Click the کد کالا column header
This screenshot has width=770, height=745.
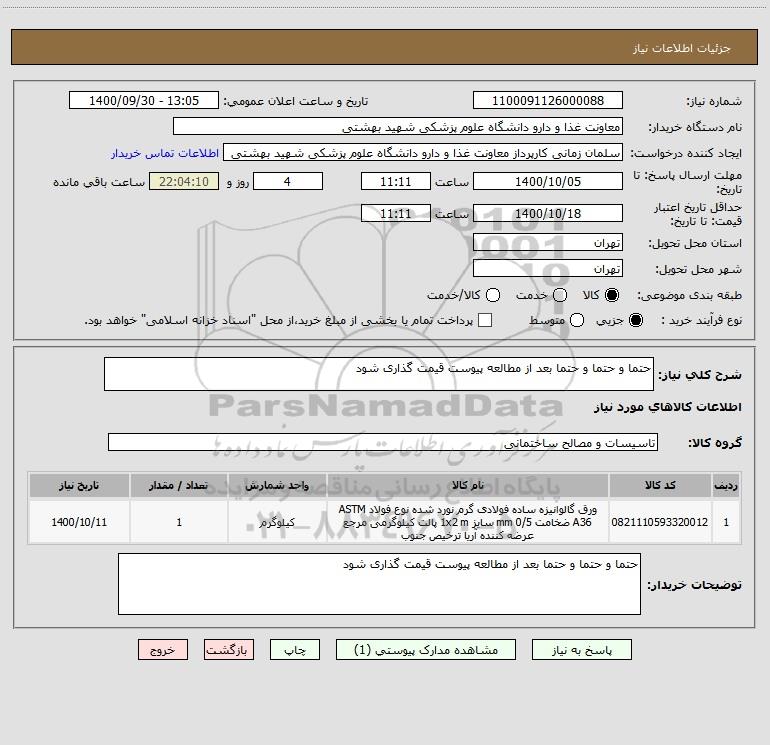(660, 485)
